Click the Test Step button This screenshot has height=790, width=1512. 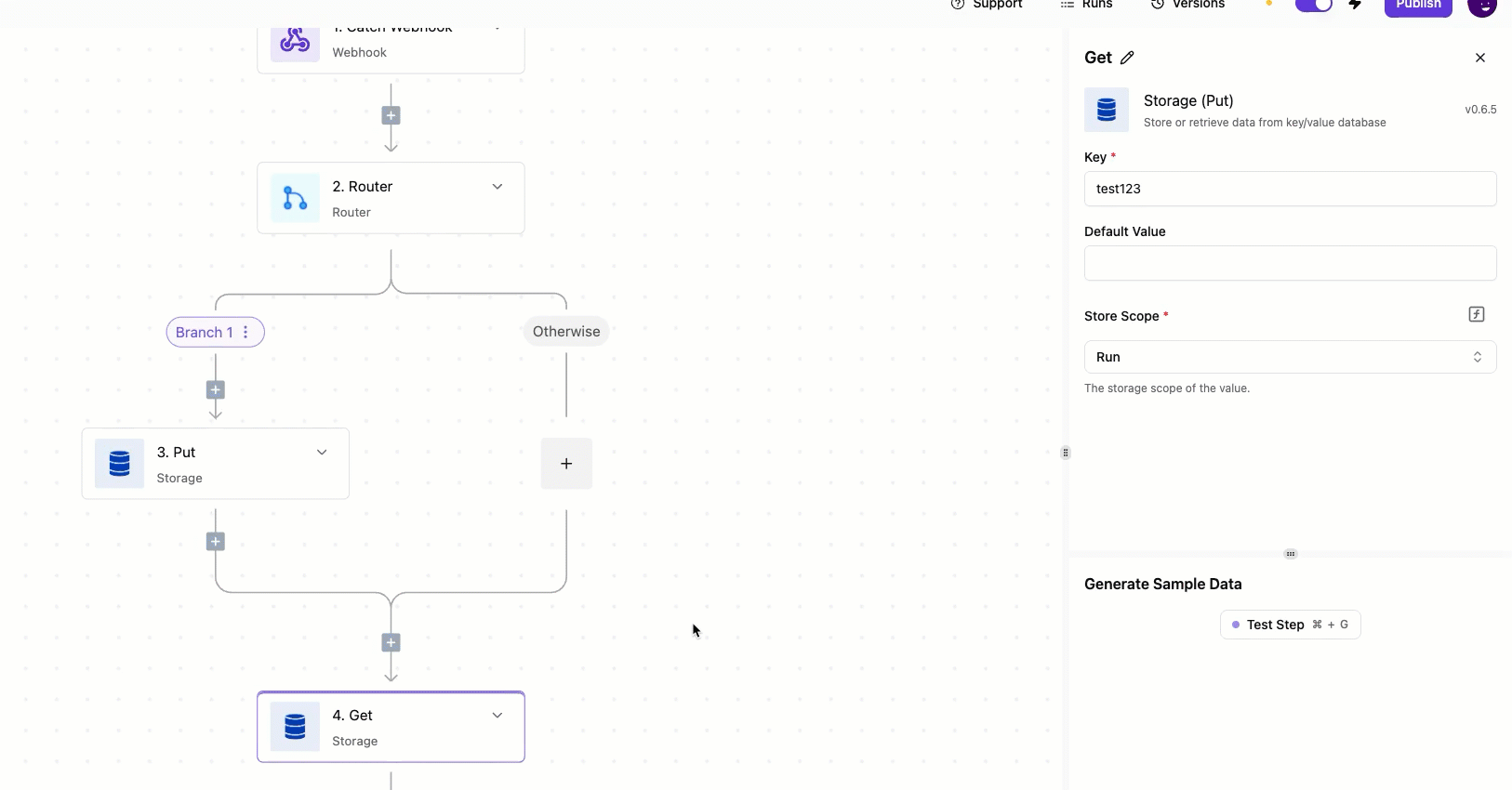point(1290,625)
